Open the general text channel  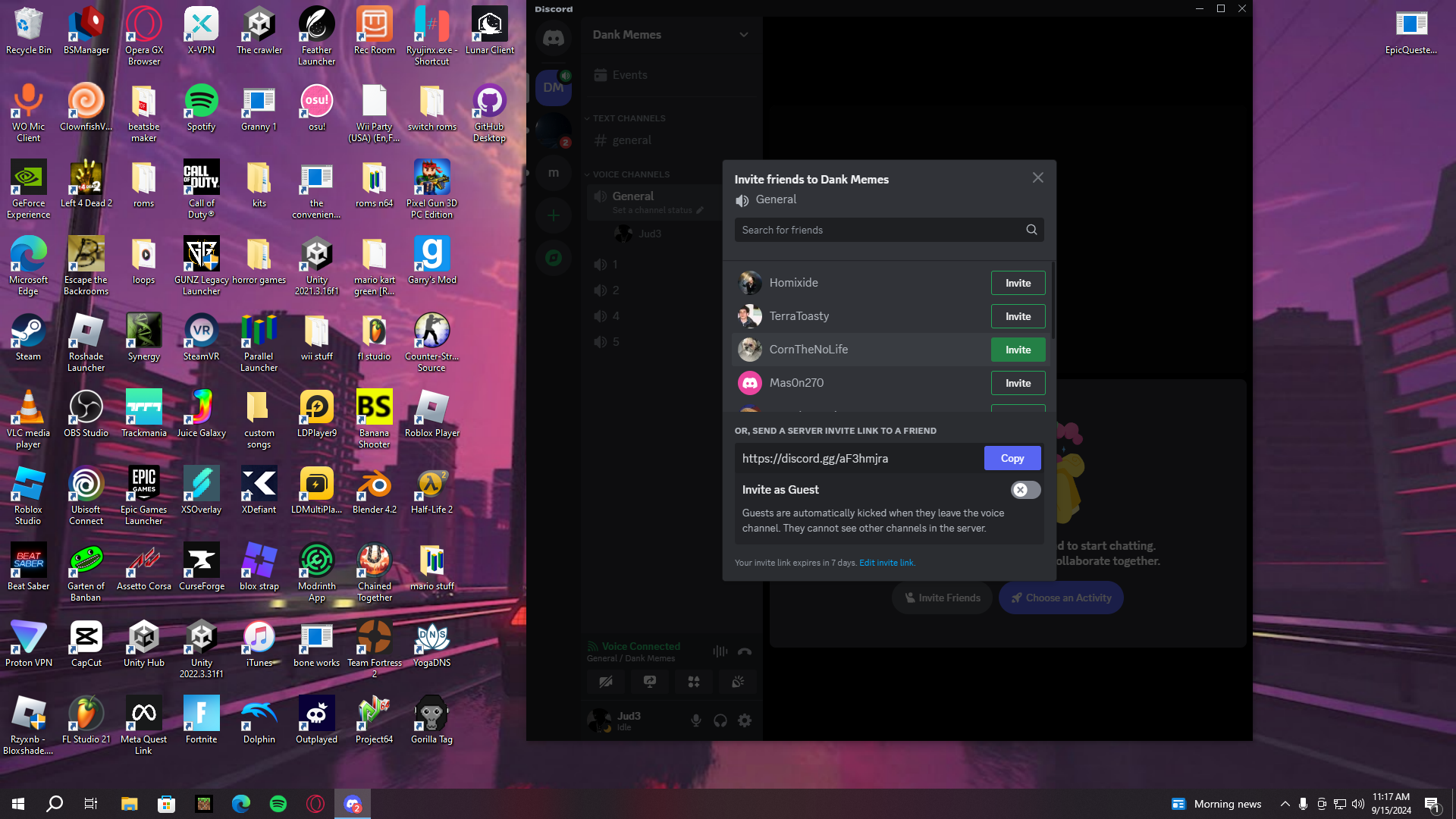[632, 140]
